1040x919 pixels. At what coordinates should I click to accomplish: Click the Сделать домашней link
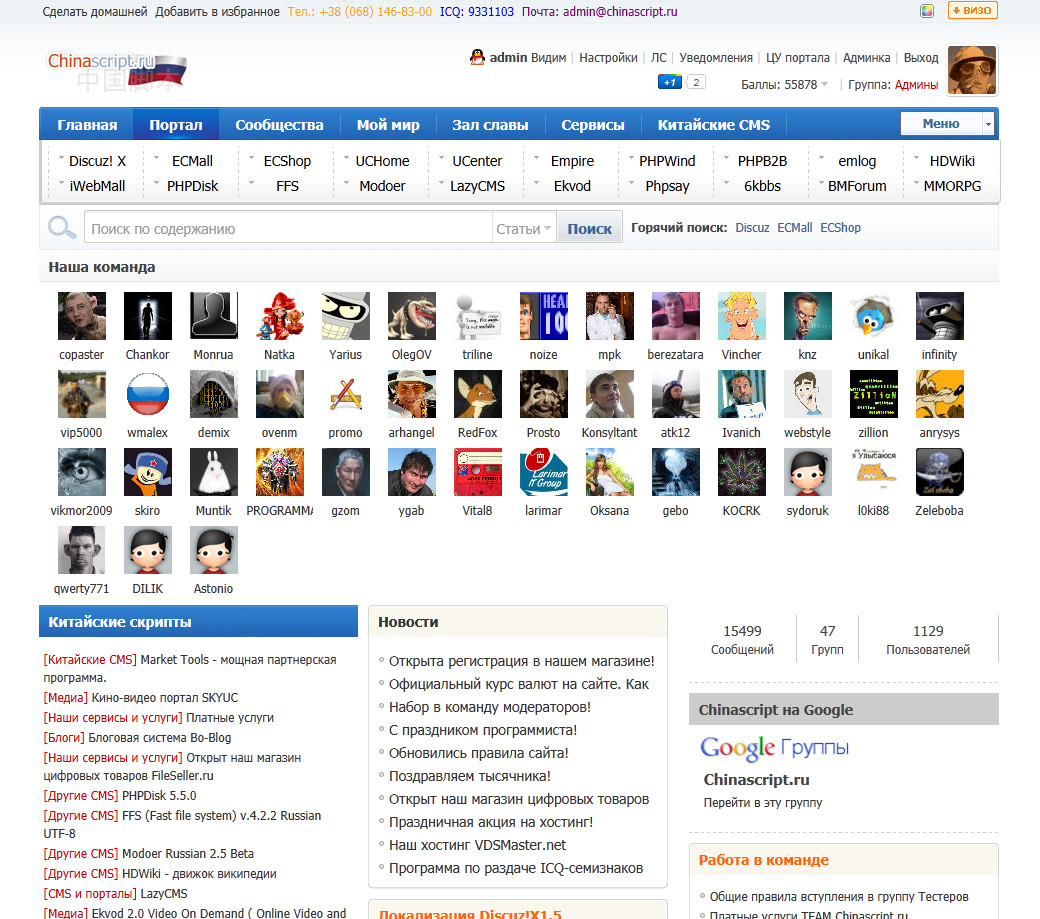pyautogui.click(x=95, y=11)
